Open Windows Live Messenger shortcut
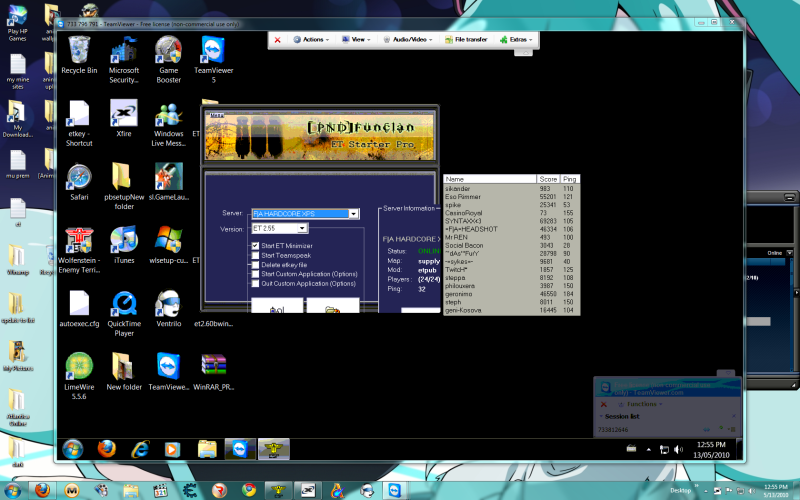 (x=169, y=123)
